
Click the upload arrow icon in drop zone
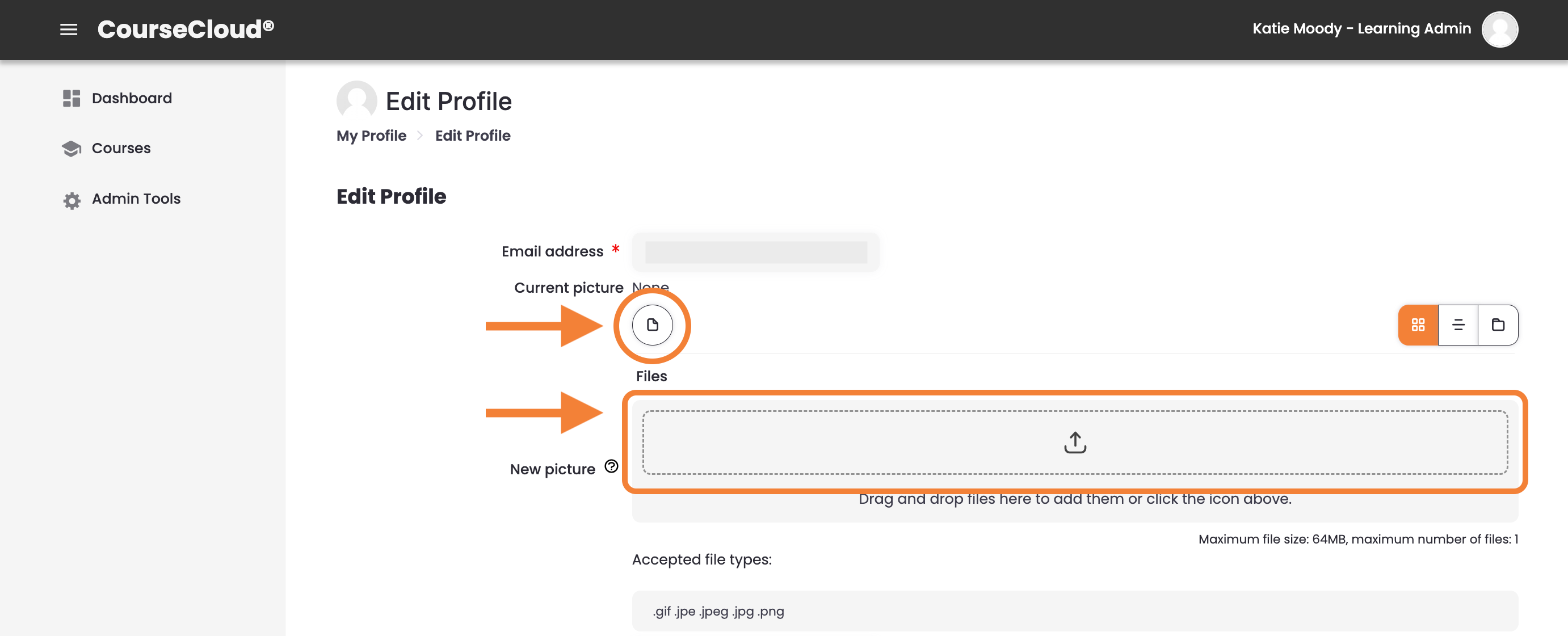1075,443
